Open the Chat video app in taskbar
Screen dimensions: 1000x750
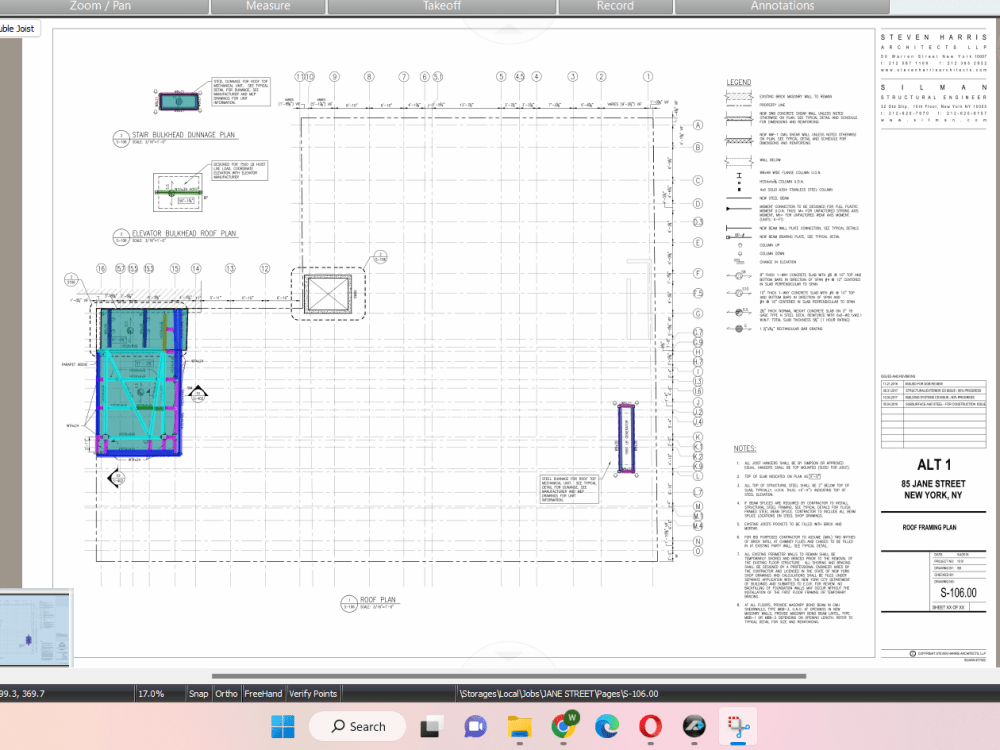click(475, 726)
